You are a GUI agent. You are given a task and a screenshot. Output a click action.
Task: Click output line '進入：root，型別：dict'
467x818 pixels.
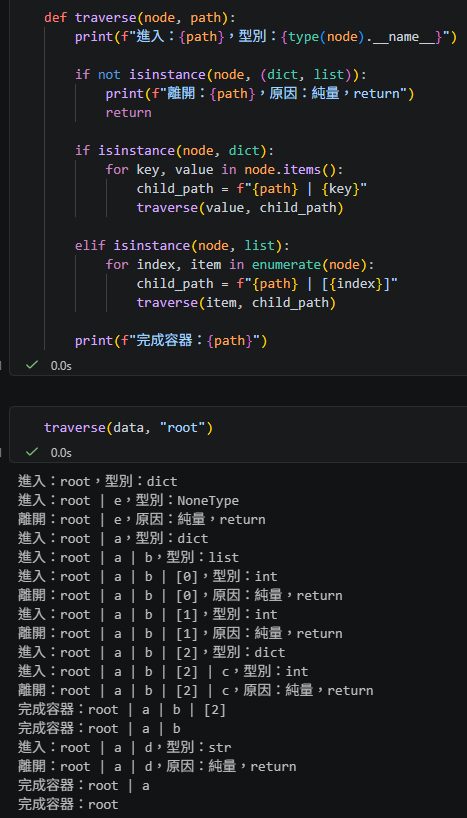(x=98, y=481)
